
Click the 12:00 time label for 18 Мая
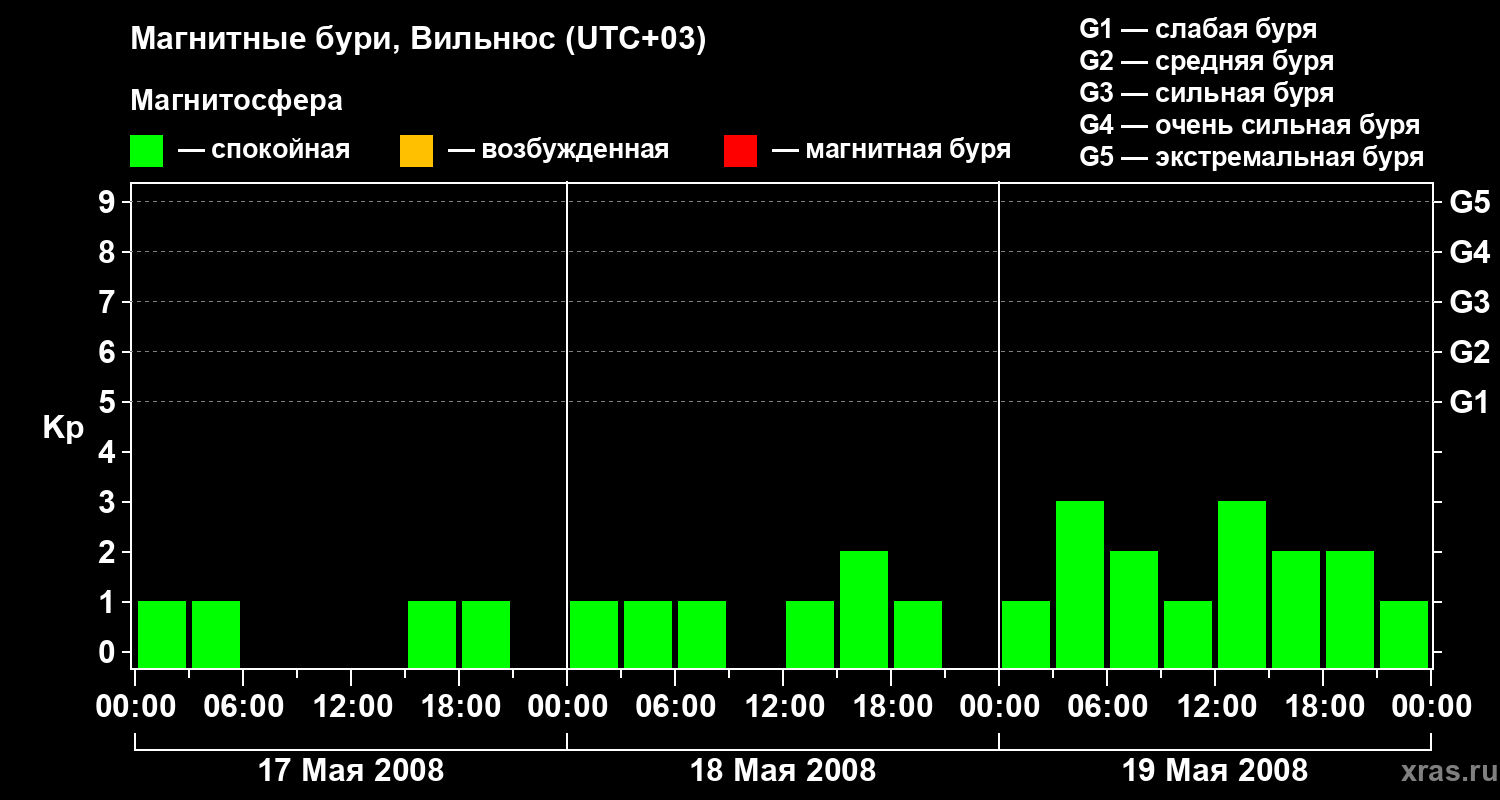click(x=783, y=707)
